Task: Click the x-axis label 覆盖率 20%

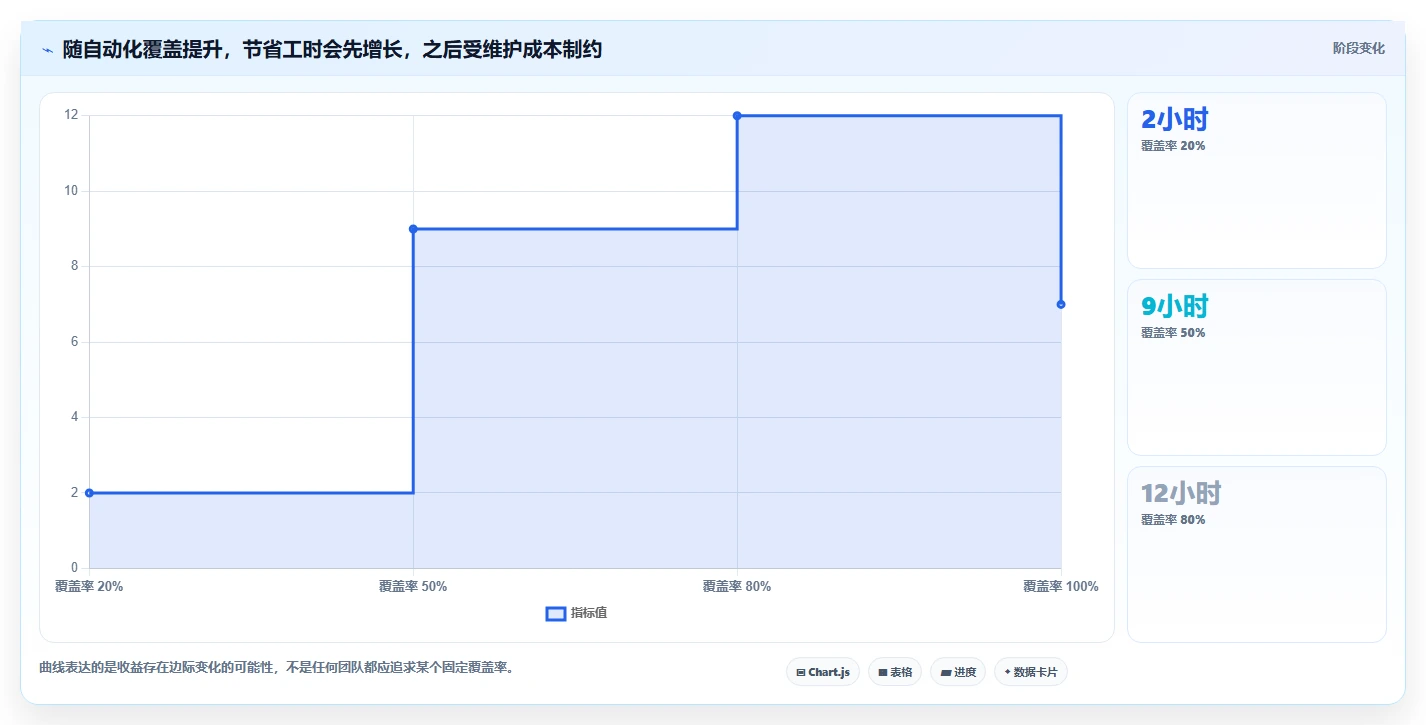Action: coord(89,587)
